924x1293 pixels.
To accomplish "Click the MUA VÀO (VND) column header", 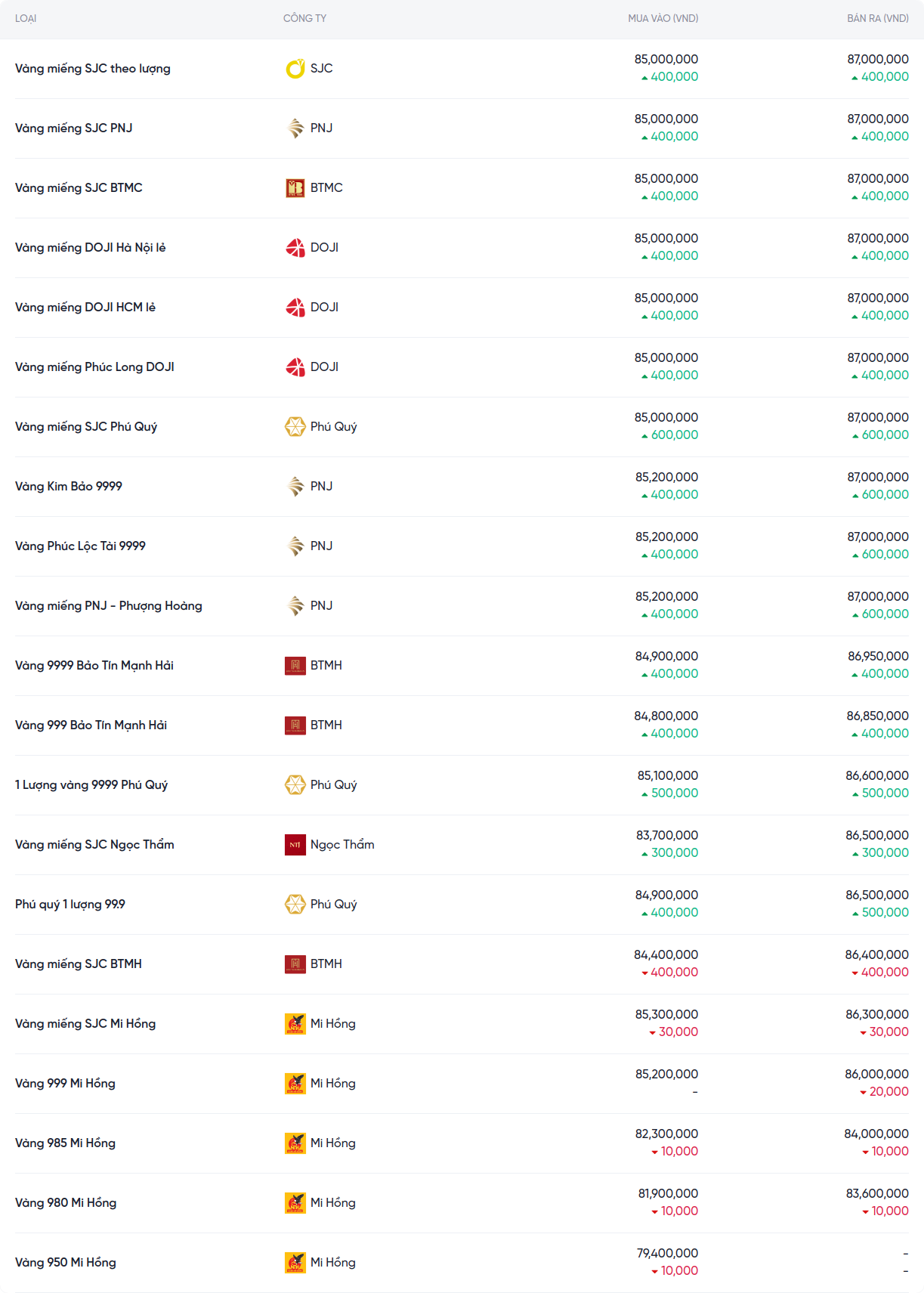I will pyautogui.click(x=663, y=18).
